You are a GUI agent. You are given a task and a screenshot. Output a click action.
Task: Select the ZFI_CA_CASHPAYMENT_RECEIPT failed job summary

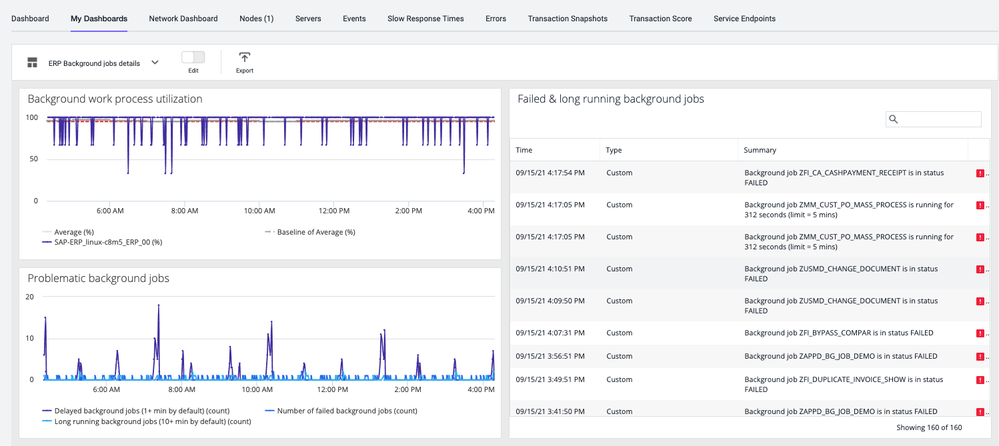tap(844, 178)
